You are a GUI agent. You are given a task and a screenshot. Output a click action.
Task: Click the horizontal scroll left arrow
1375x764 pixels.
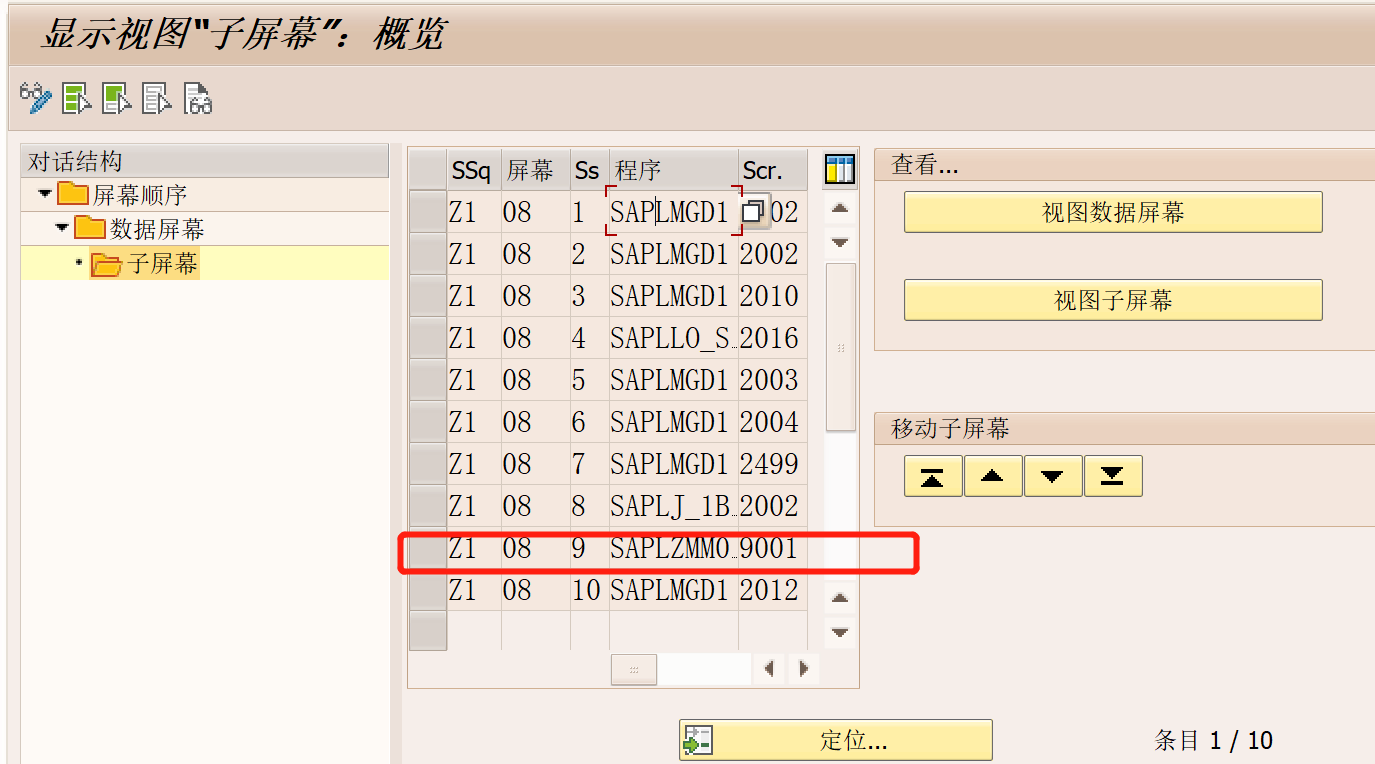coord(768,669)
